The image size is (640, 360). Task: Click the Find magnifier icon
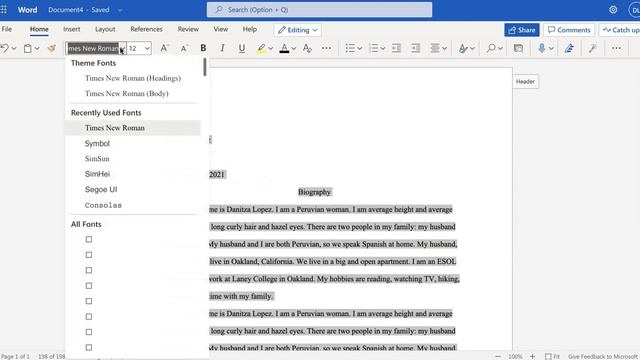[491, 48]
